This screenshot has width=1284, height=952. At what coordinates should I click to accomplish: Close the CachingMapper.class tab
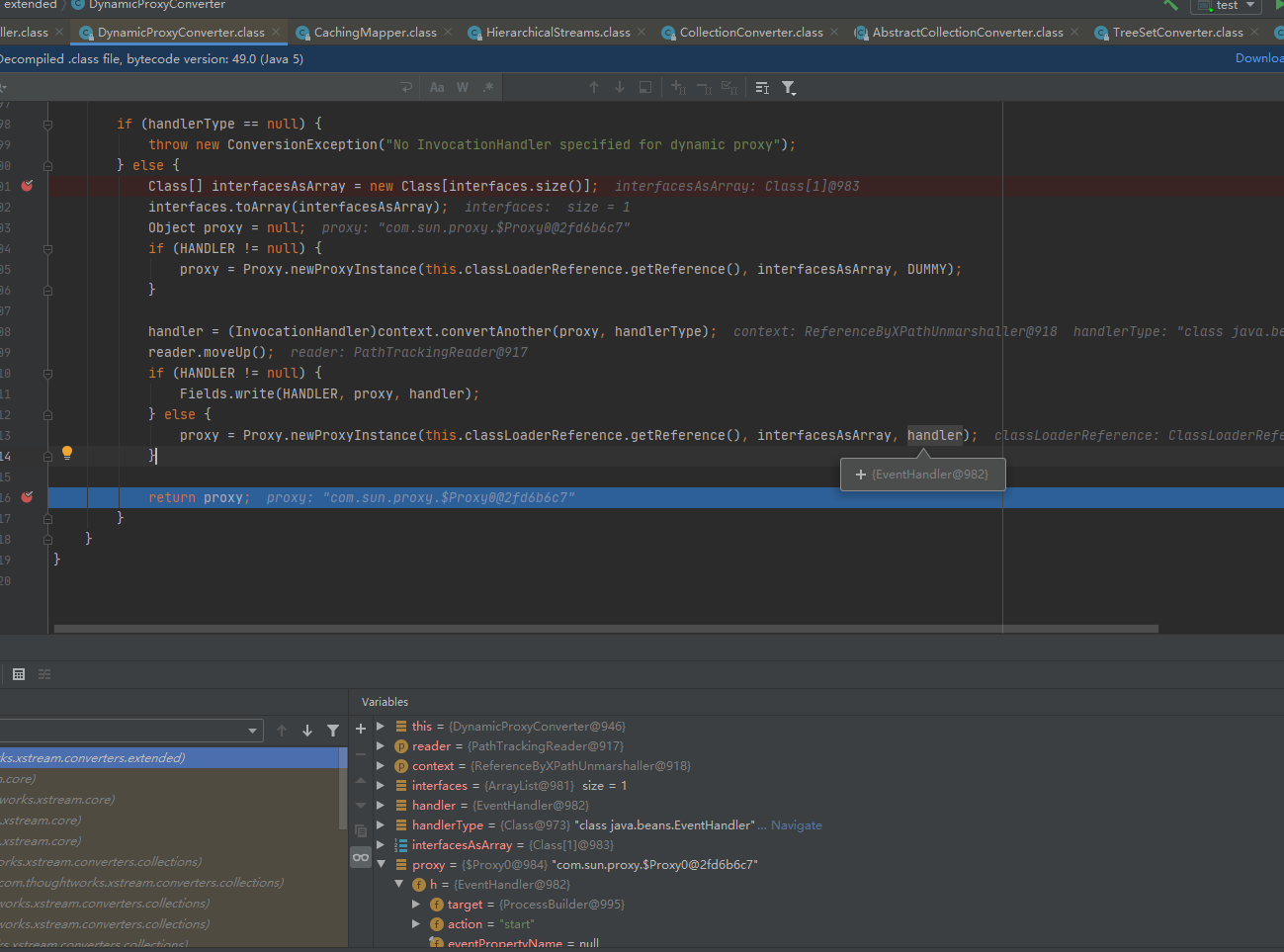[x=448, y=32]
